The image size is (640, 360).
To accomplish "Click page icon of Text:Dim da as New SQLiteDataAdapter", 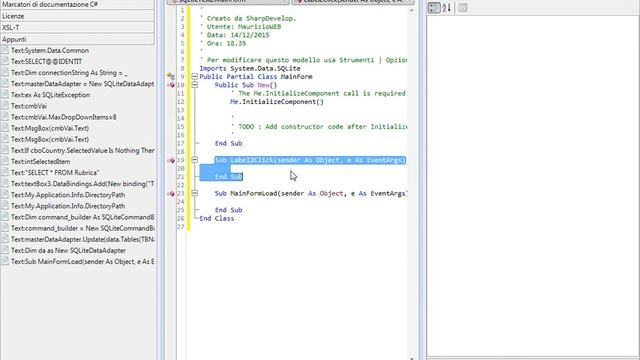I will 5,250.
